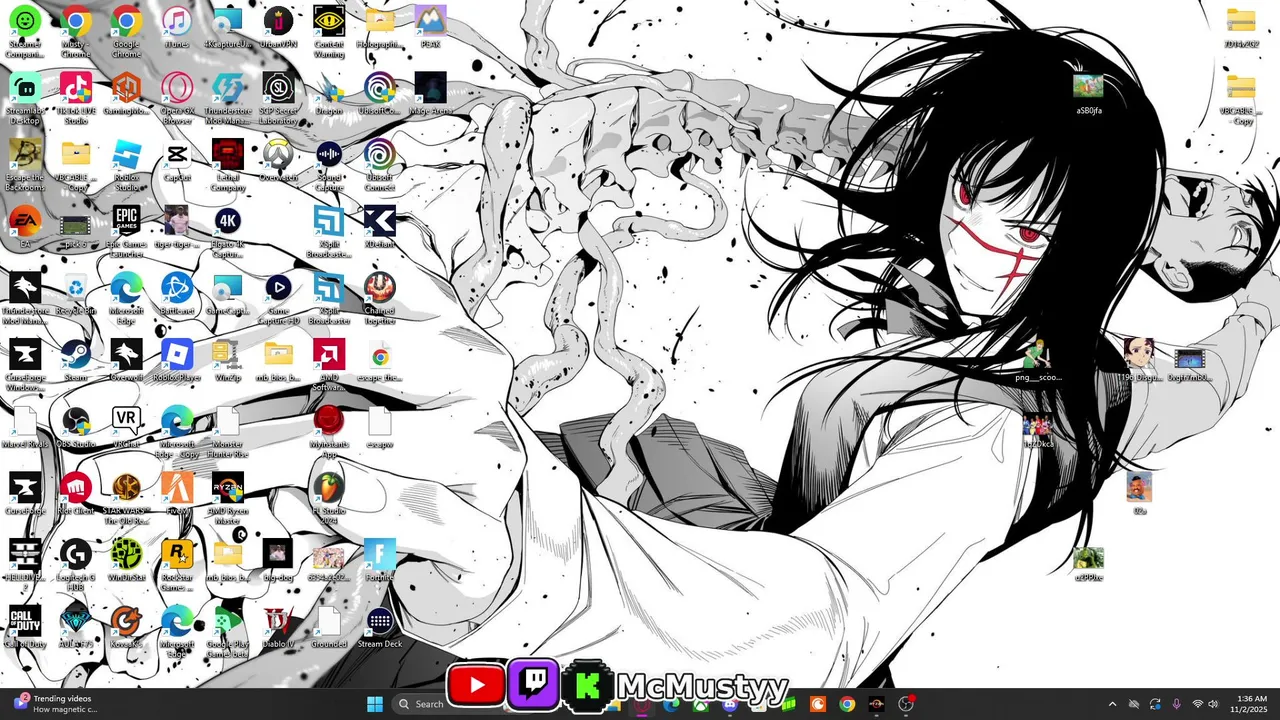Launch Battle.net shortcut

coord(177,293)
